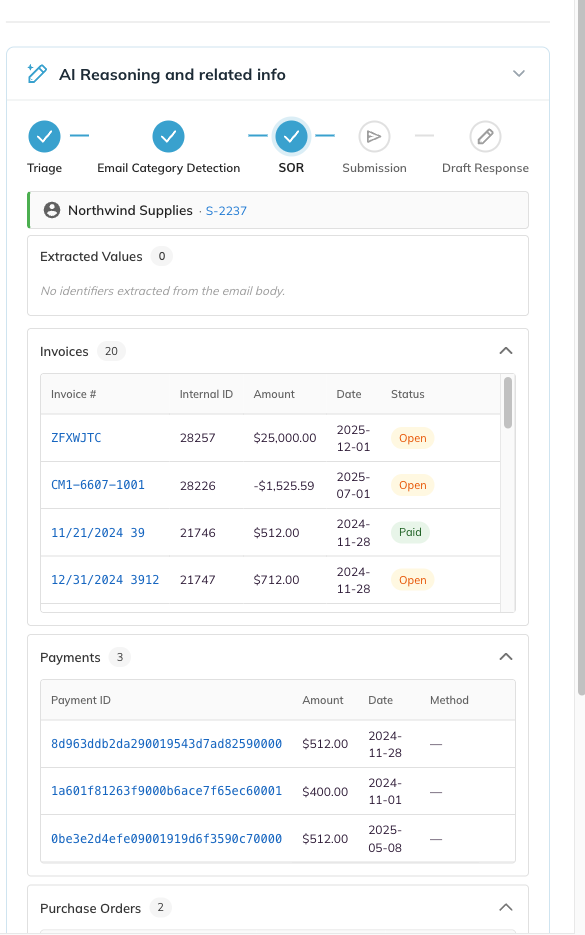
Task: Click the invoice amount $712.00
Action: click(x=276, y=580)
